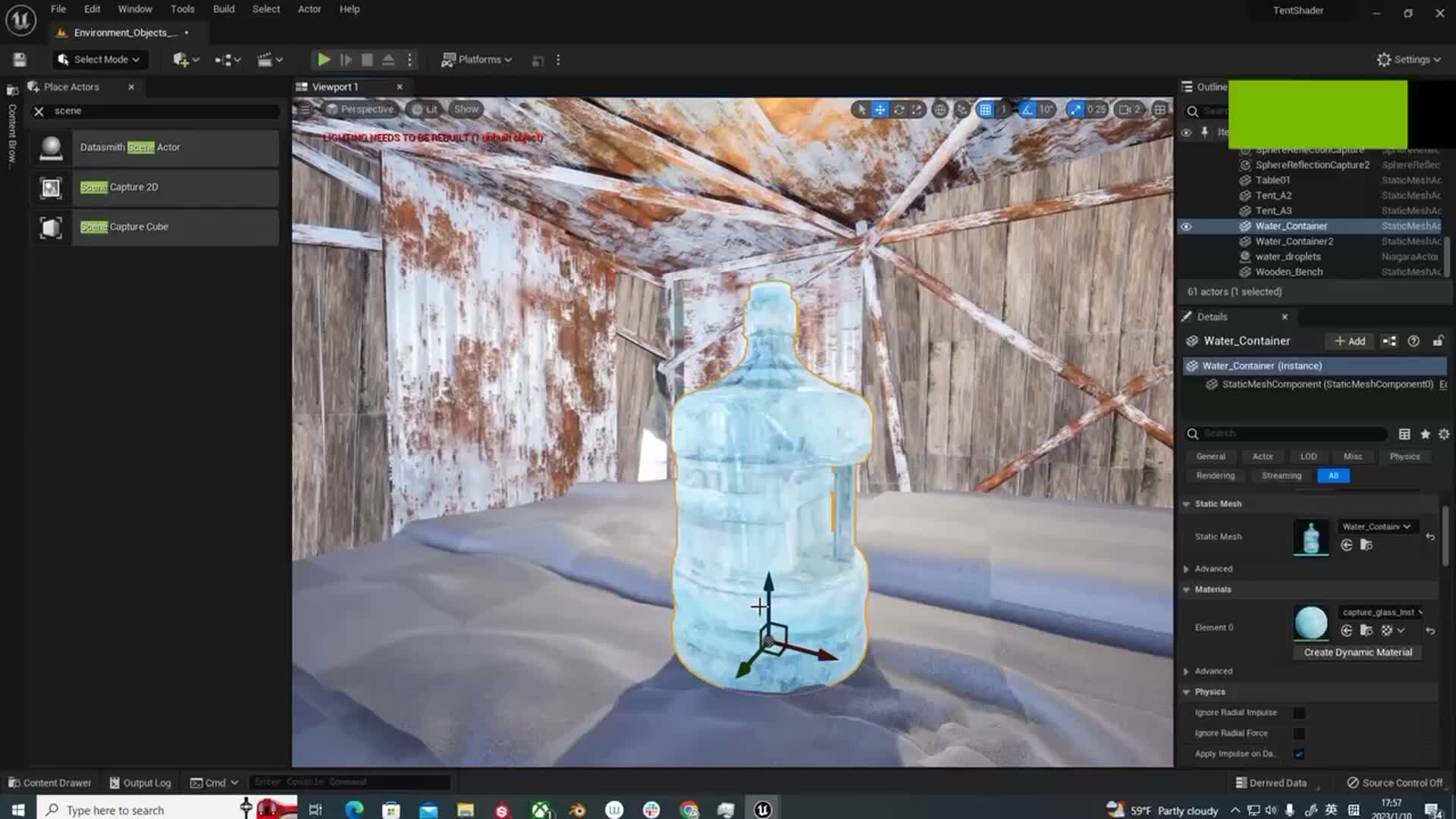
Task: Open the Build menu
Action: pos(223,8)
